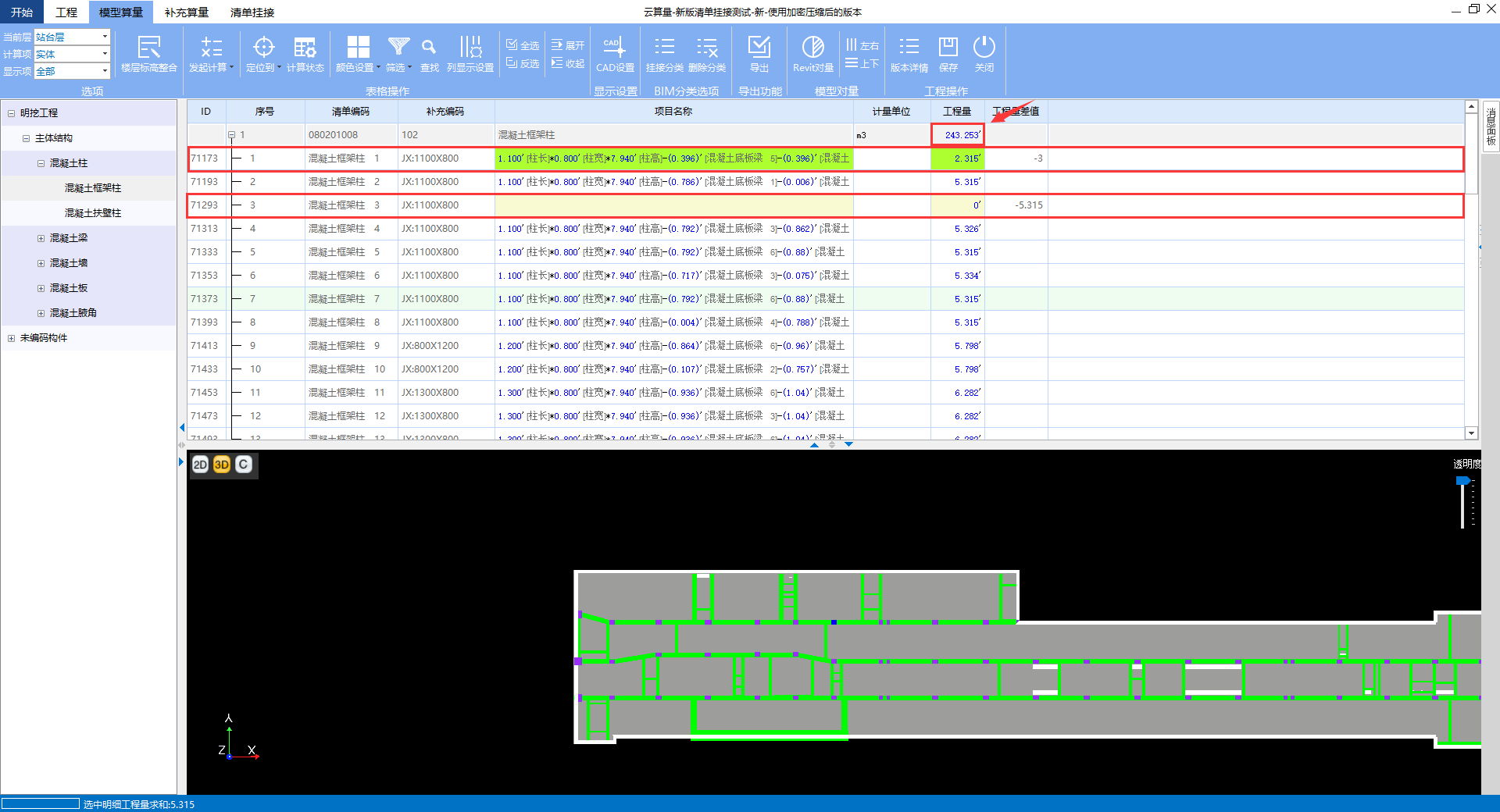
Task: Open CAD设置 settings
Action: point(615,53)
